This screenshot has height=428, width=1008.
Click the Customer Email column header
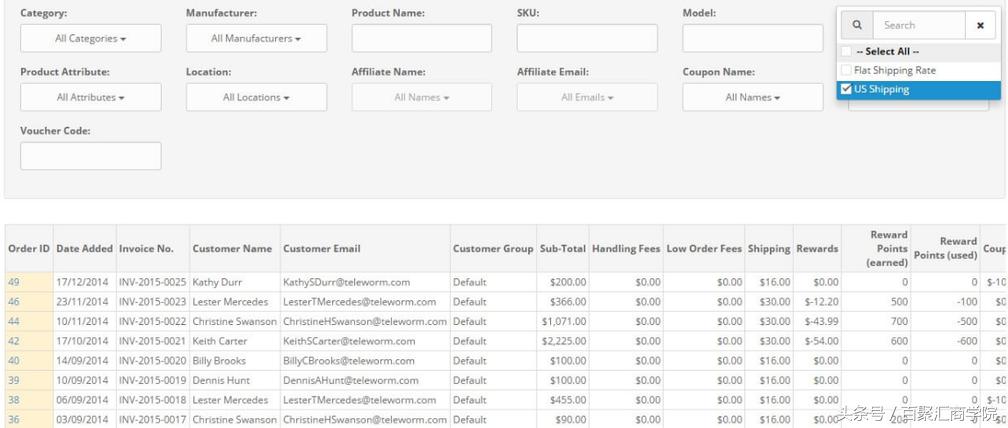pos(322,248)
